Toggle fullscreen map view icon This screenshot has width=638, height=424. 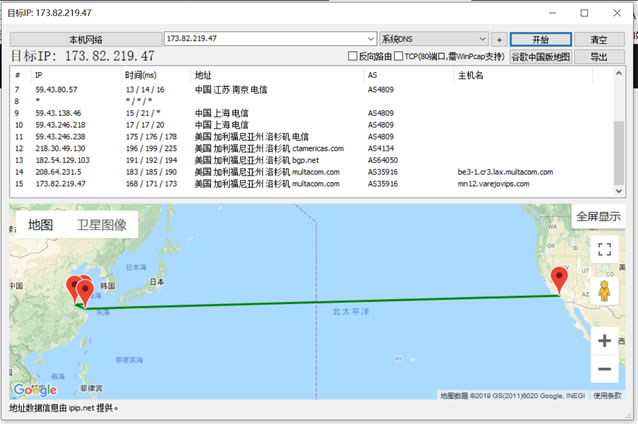603,250
